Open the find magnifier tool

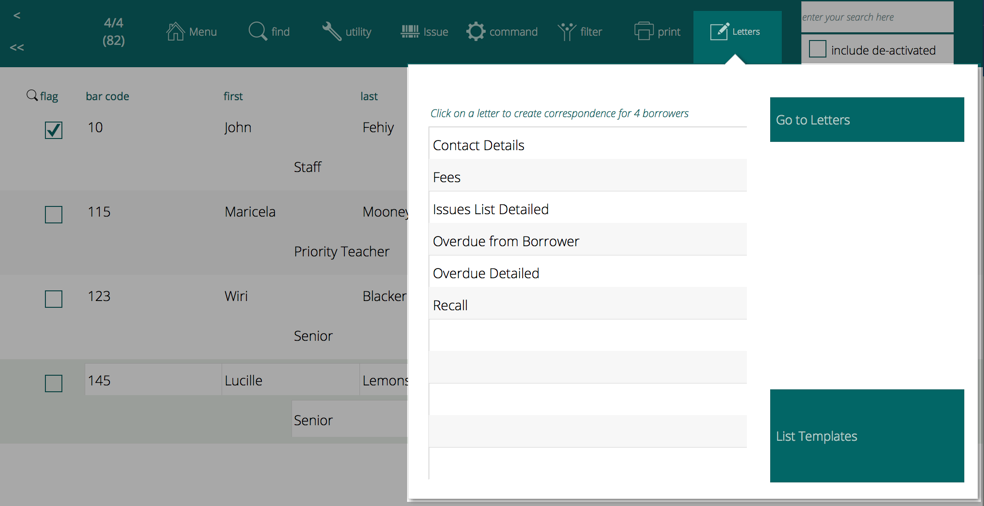(257, 32)
